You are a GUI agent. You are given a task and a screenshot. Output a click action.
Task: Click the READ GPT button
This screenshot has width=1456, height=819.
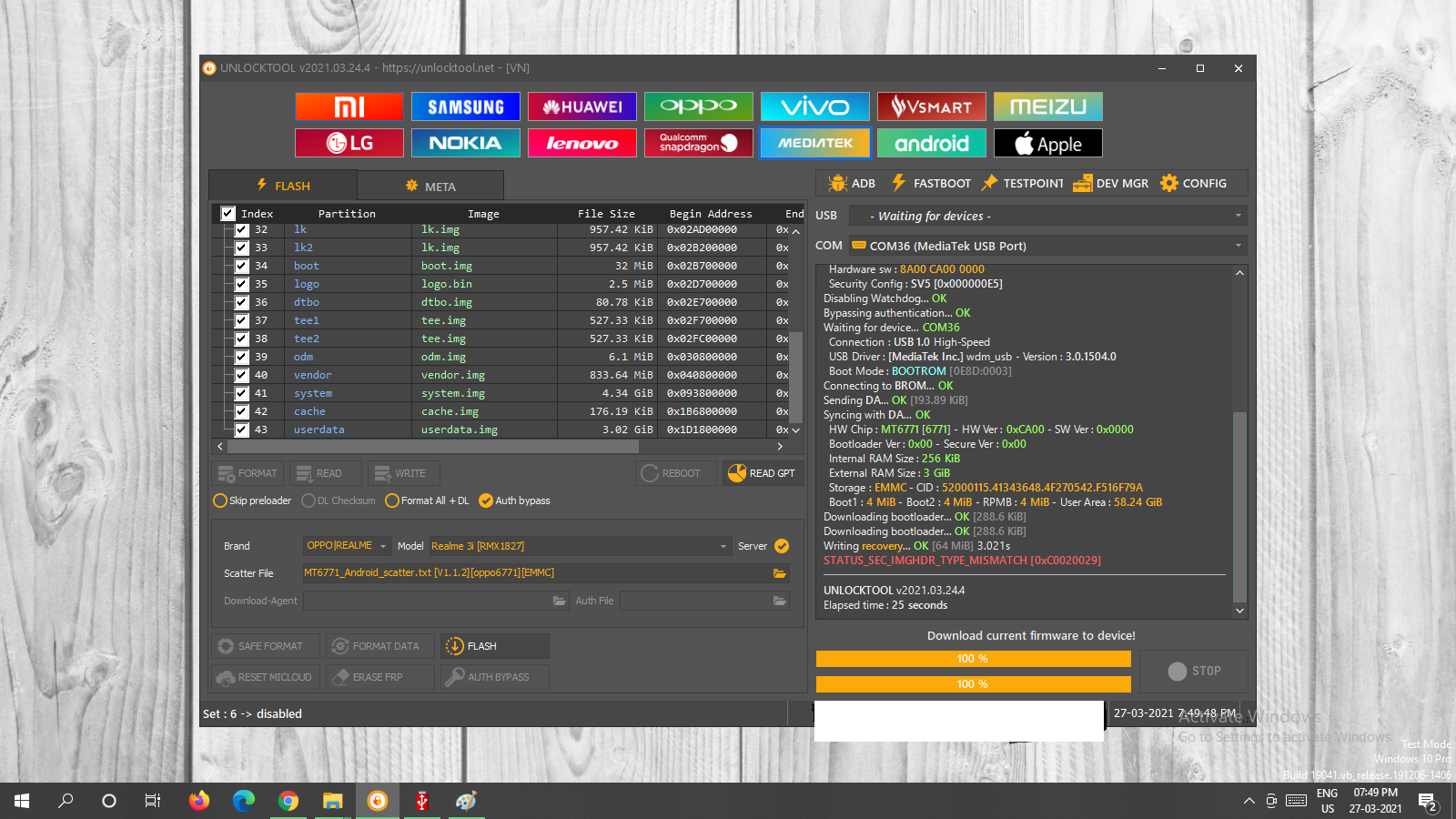763,473
